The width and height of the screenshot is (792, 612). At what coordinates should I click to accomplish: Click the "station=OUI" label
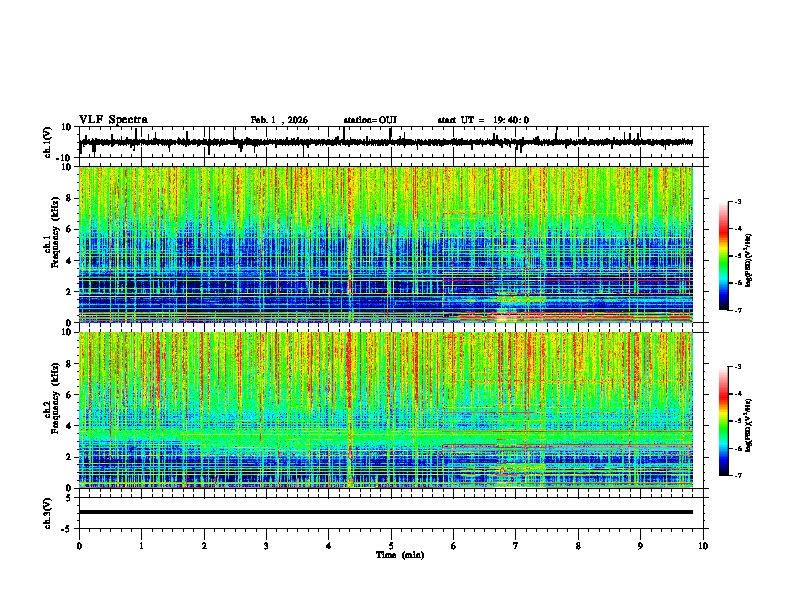370,120
